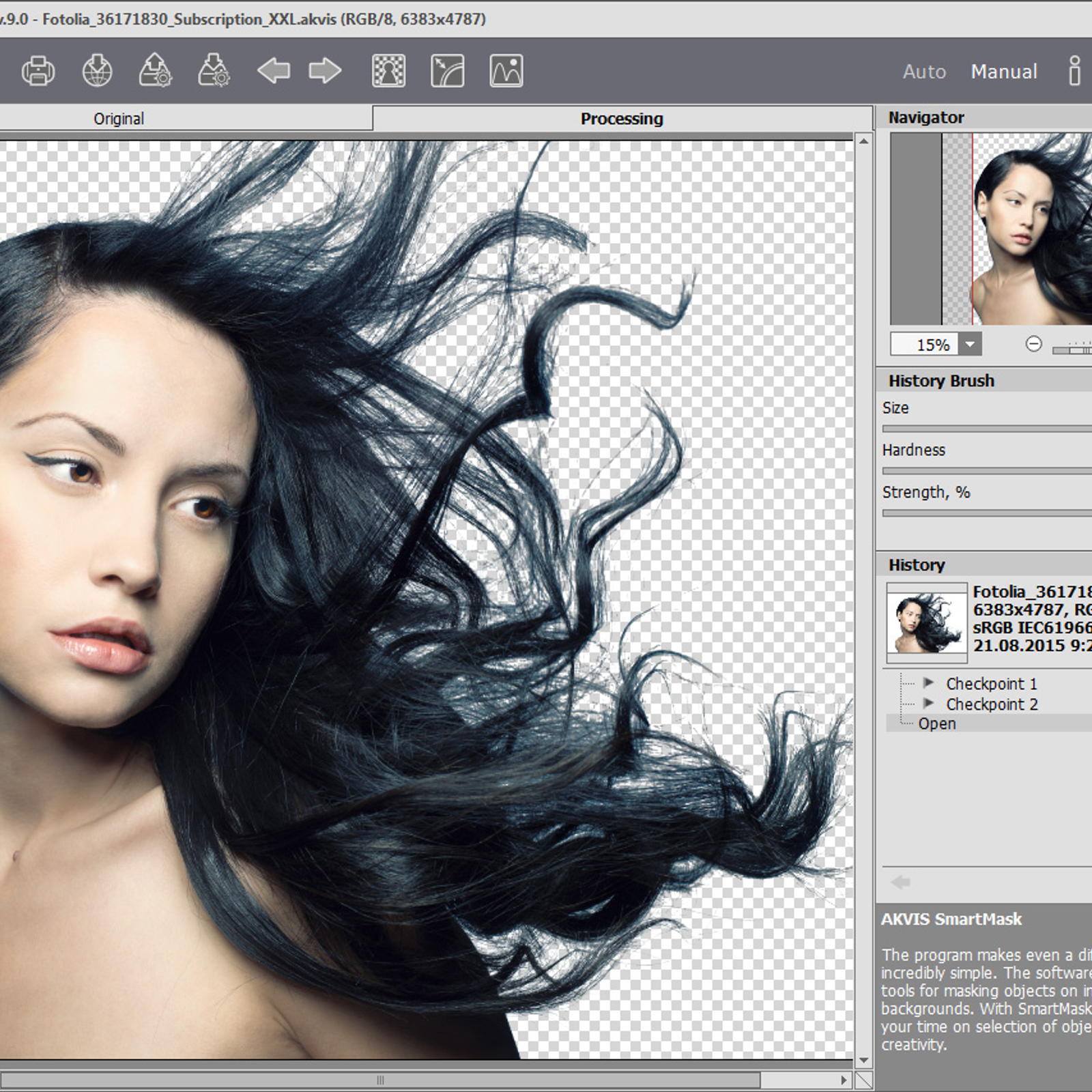Adjust the Strength percent slider
This screenshot has width=1092, height=1092.
[x=987, y=513]
